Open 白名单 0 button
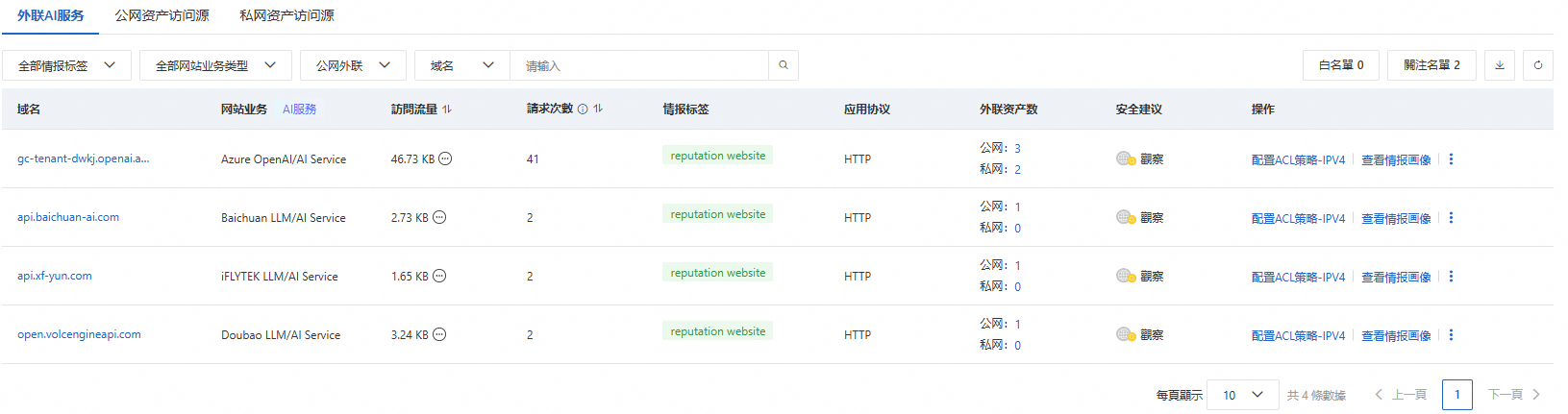The height and width of the screenshot is (414, 1568). (x=1341, y=65)
